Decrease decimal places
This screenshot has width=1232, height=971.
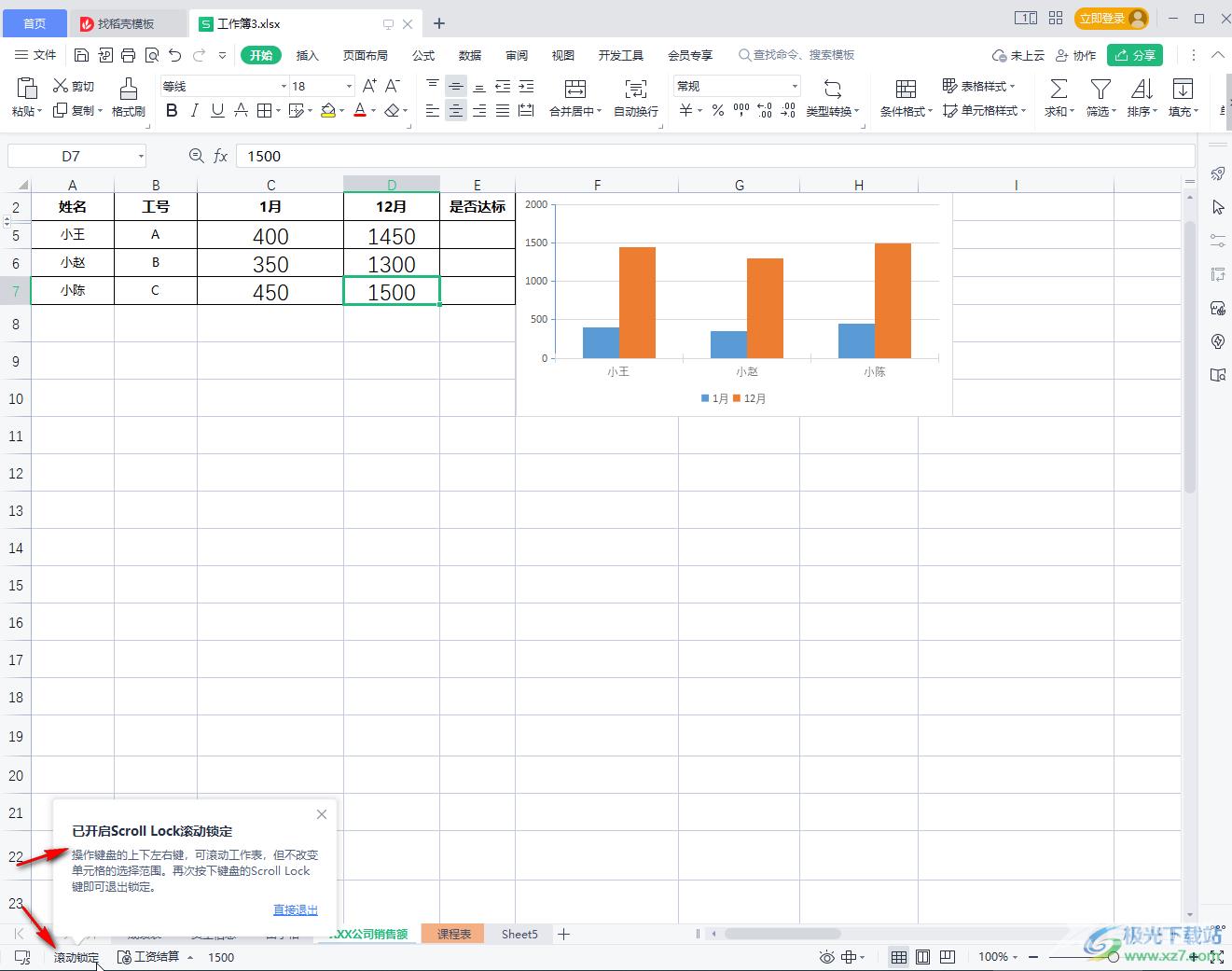click(x=788, y=111)
